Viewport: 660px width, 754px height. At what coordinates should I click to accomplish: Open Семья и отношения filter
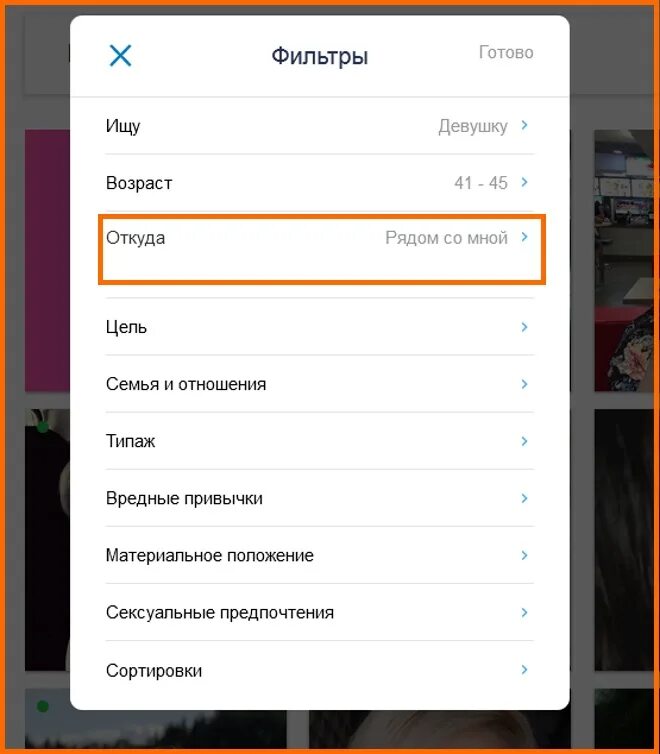[x=320, y=384]
